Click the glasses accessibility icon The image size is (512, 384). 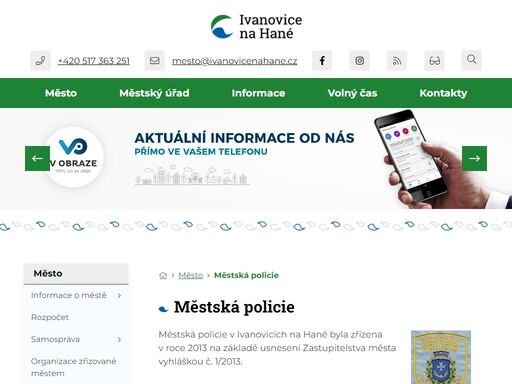tap(434, 61)
